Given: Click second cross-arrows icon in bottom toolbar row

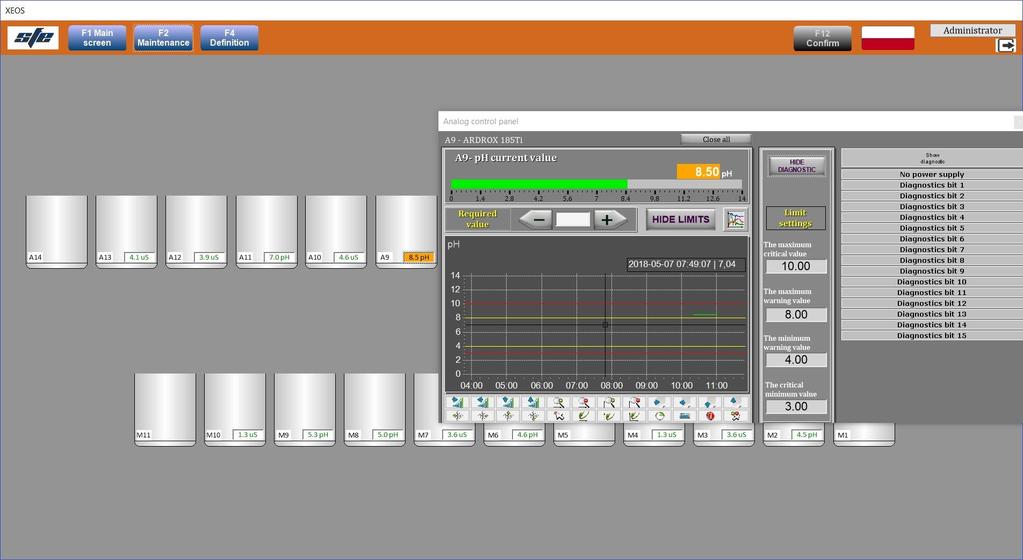Looking at the screenshot, I should (483, 416).
